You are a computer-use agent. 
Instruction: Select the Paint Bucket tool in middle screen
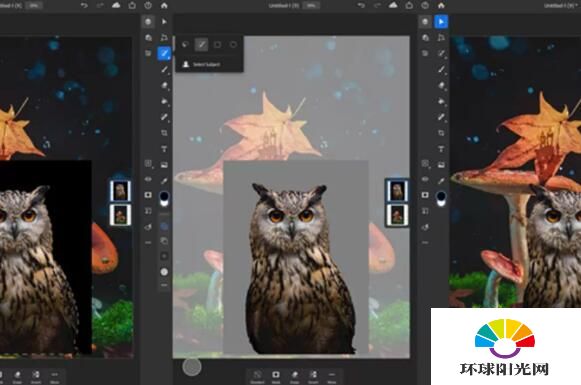164,101
